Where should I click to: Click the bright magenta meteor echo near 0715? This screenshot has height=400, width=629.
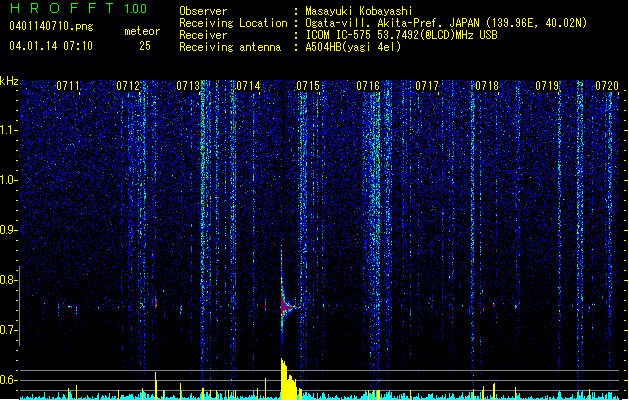coord(286,306)
